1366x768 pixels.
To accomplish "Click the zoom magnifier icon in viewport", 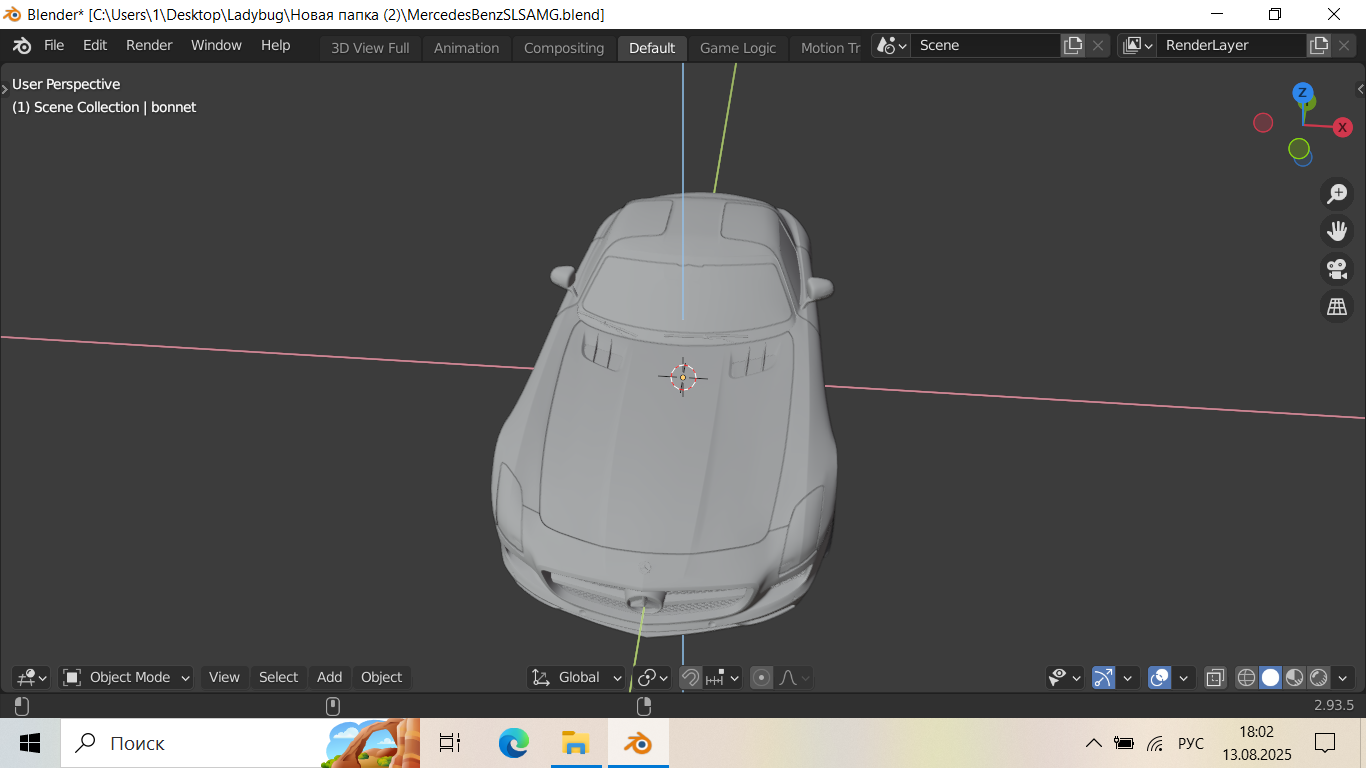I will tap(1337, 194).
